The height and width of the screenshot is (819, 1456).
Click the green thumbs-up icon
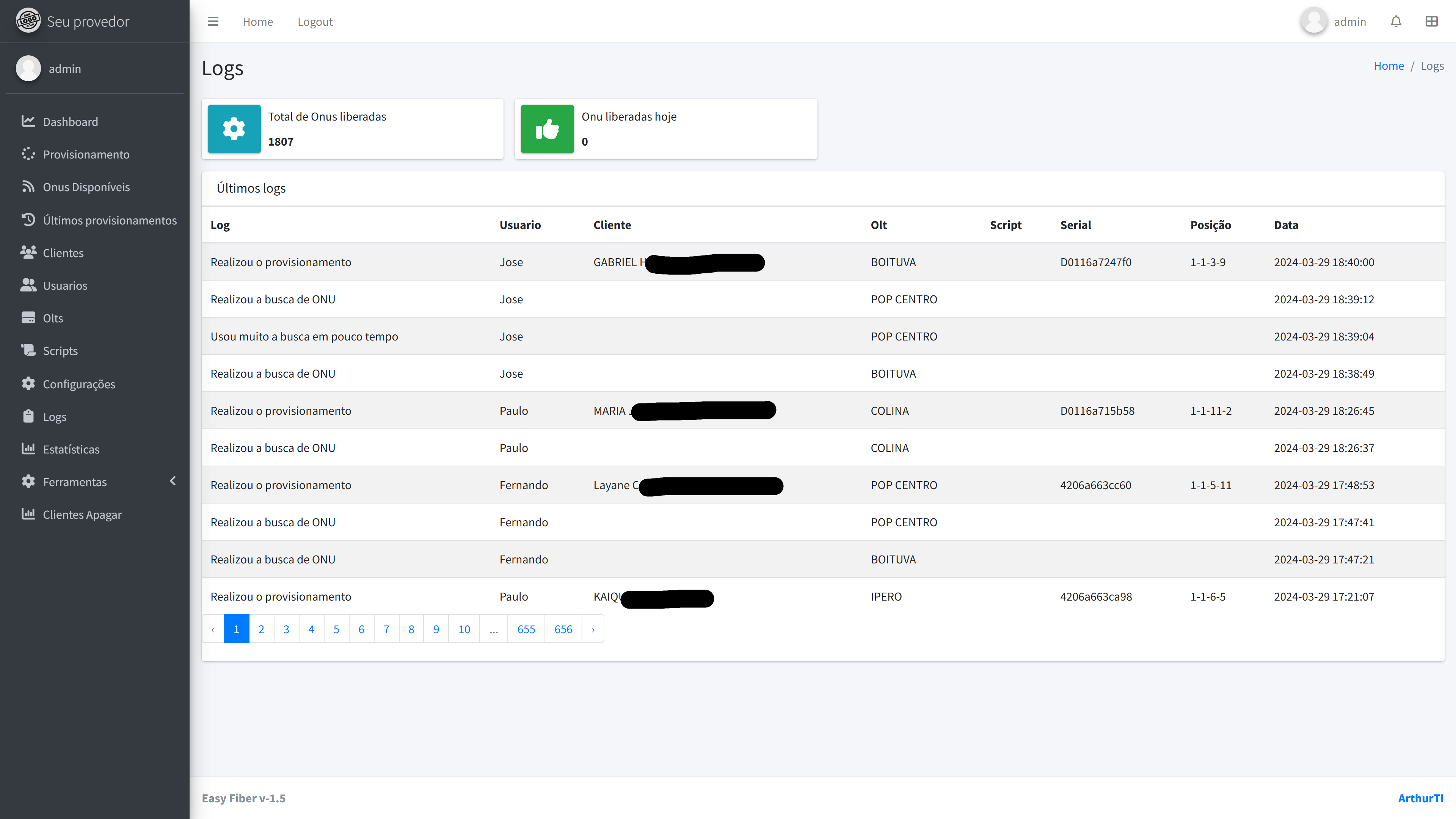pyautogui.click(x=547, y=129)
